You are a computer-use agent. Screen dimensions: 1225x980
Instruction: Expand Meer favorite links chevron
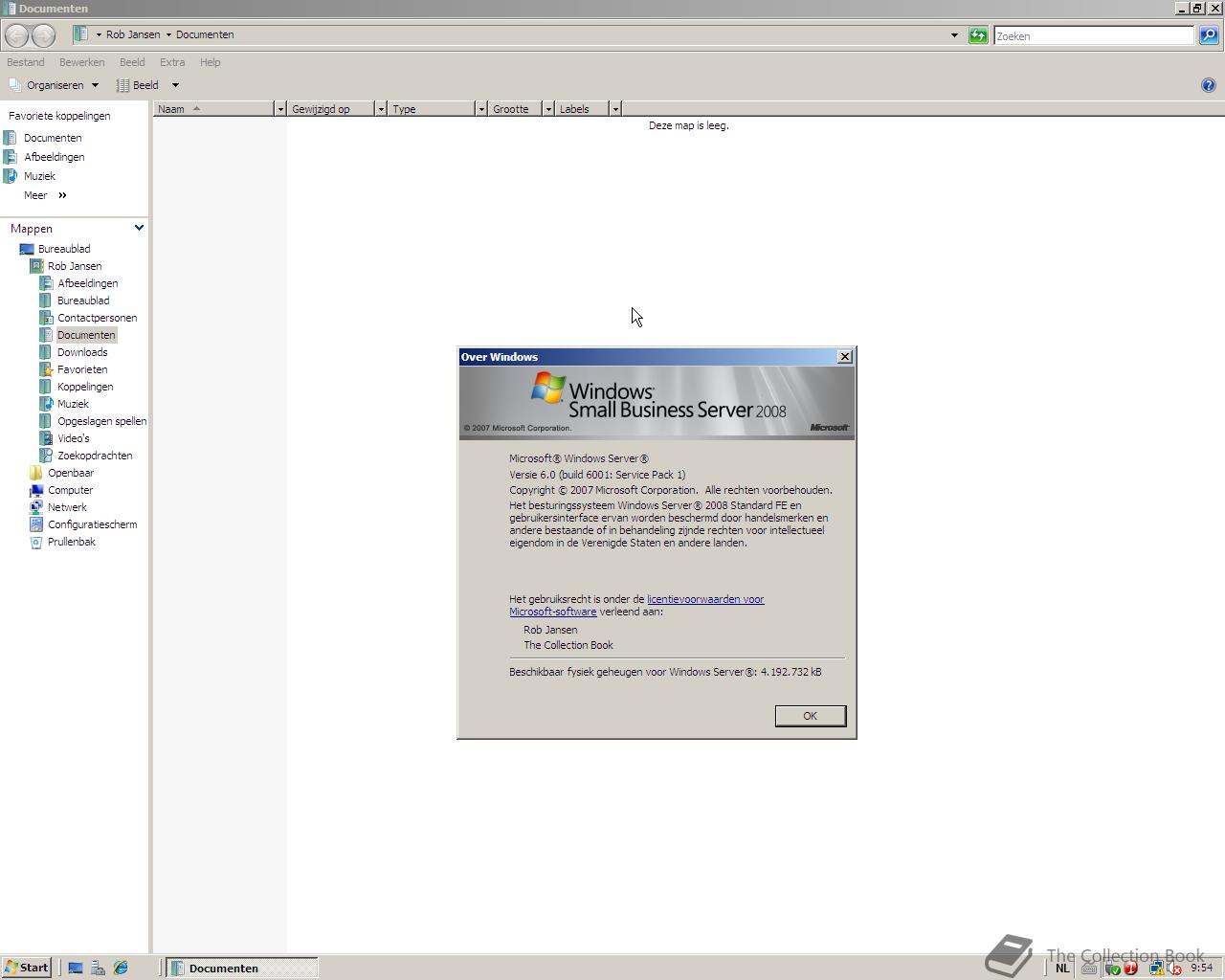[62, 195]
